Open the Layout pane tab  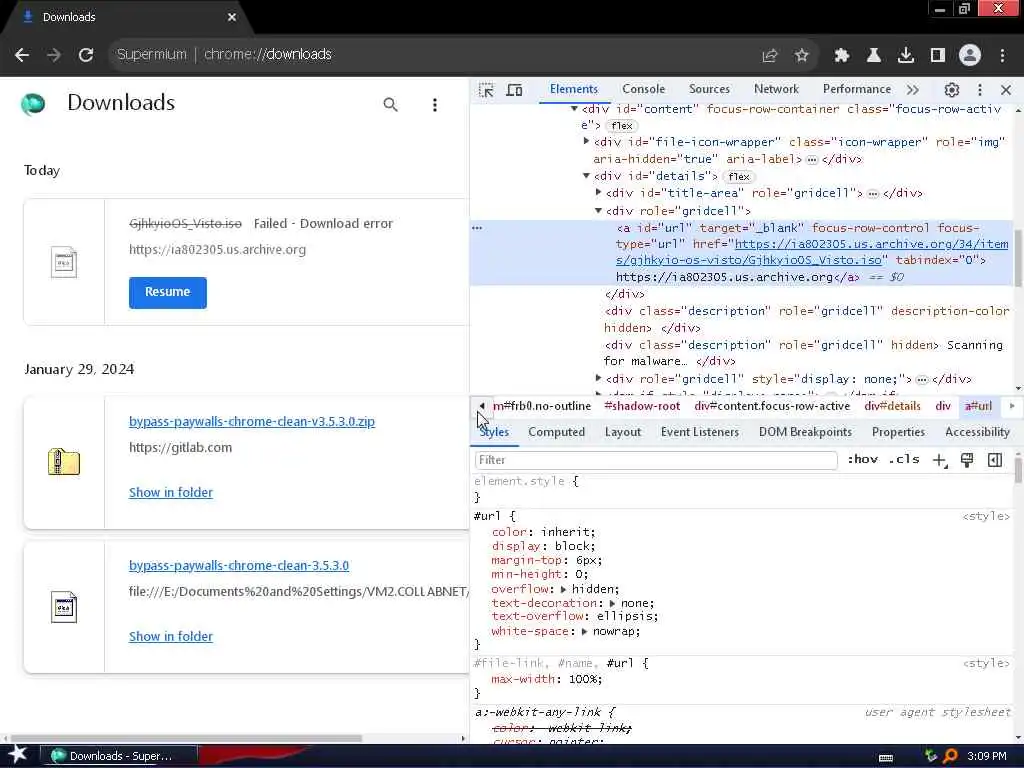pyautogui.click(x=623, y=432)
